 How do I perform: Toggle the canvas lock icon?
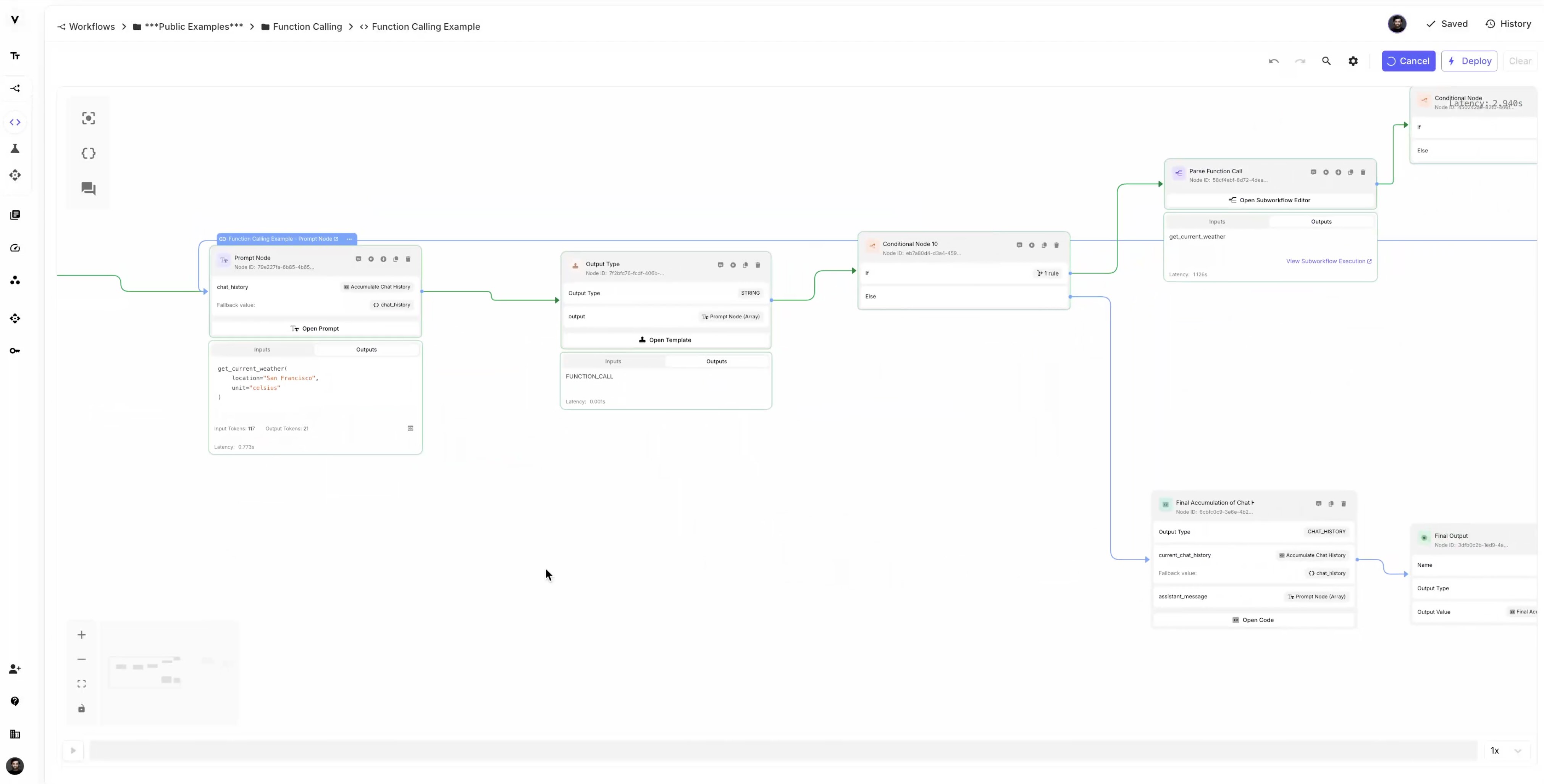pos(82,708)
